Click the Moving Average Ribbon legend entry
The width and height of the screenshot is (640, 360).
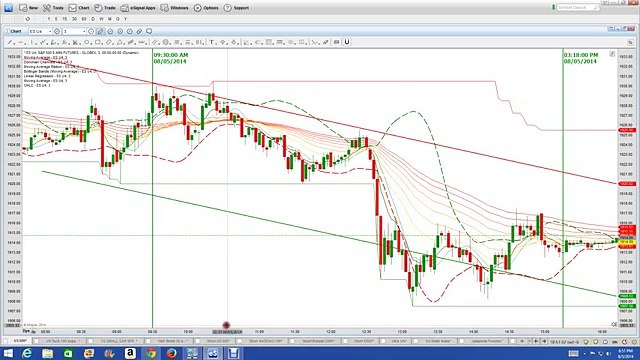point(51,67)
